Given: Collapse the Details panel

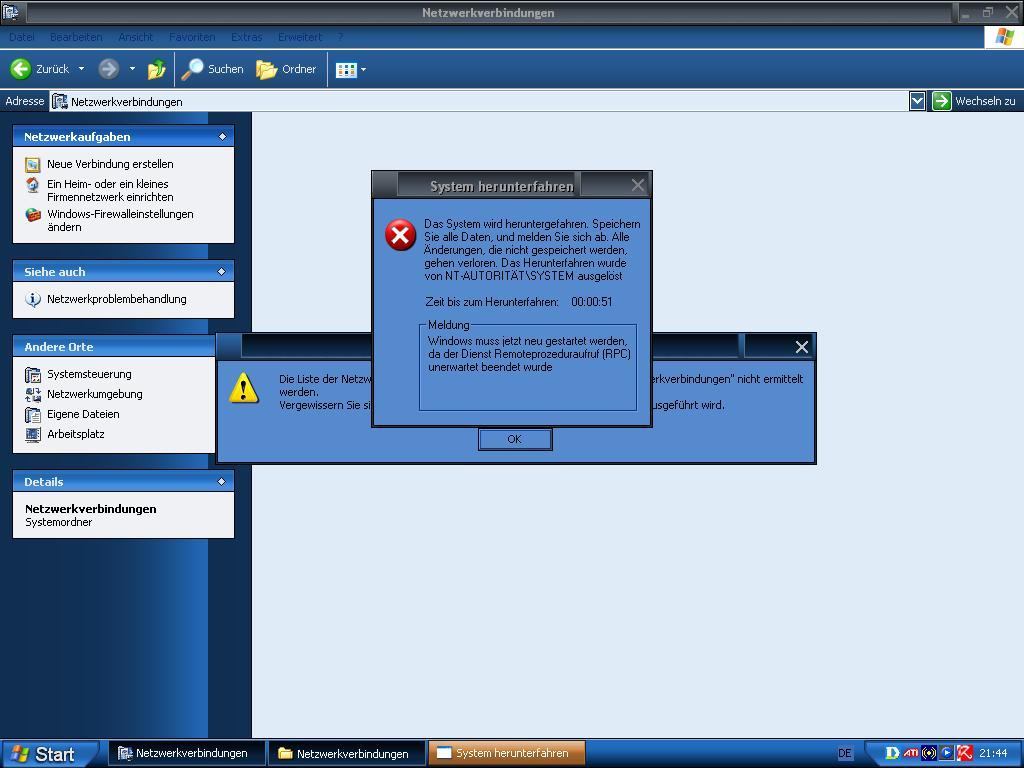Looking at the screenshot, I should point(222,481).
